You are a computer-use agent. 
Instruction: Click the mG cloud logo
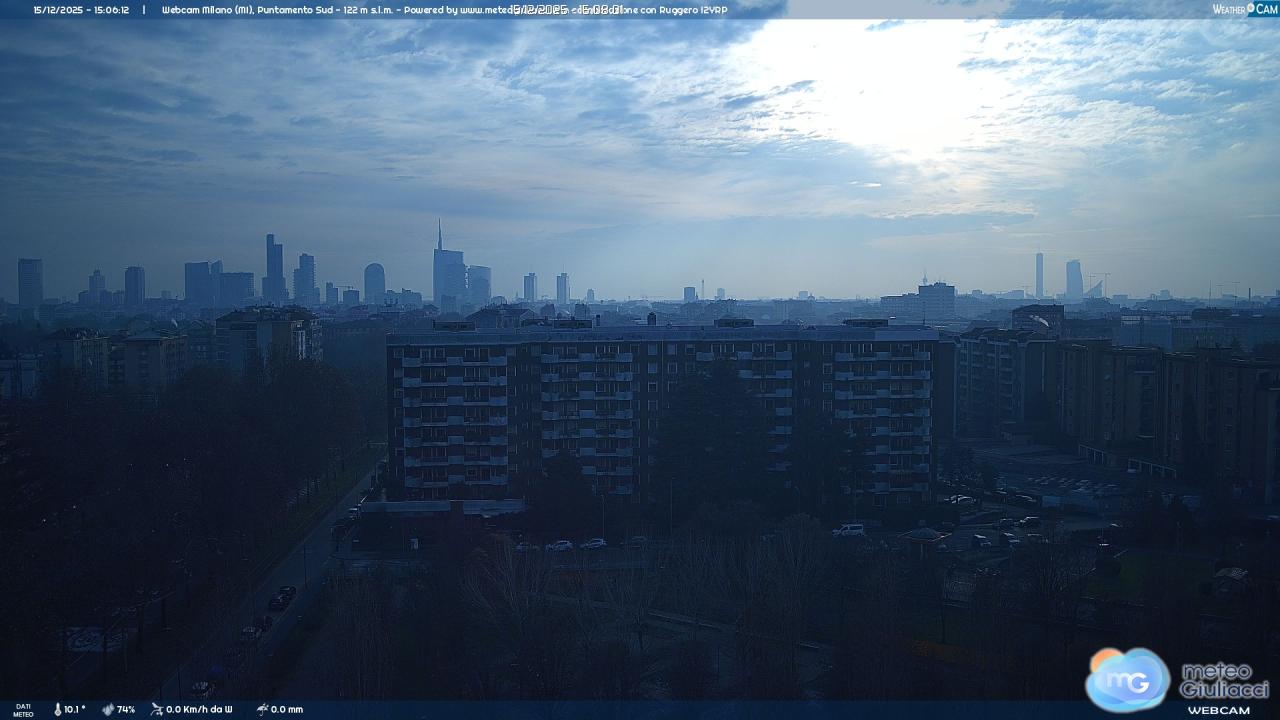click(1127, 680)
